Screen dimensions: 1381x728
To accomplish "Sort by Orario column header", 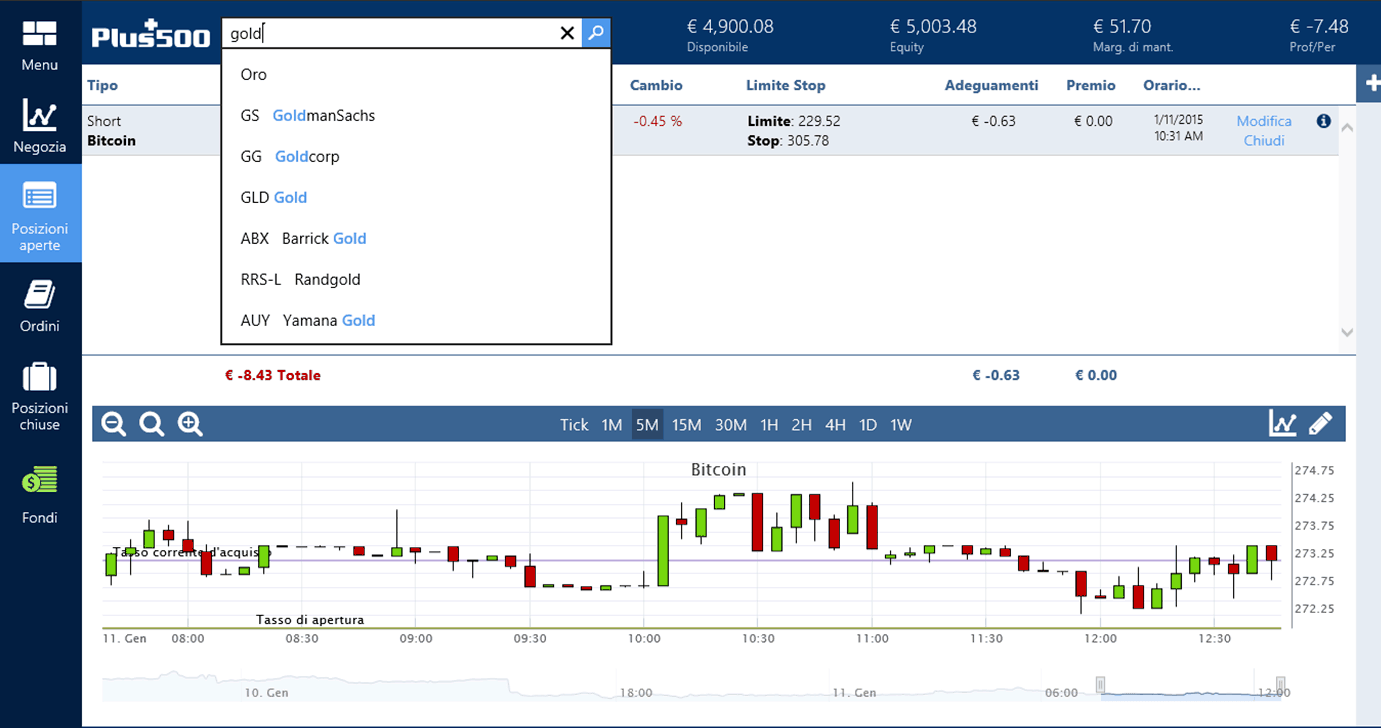I will [1172, 85].
